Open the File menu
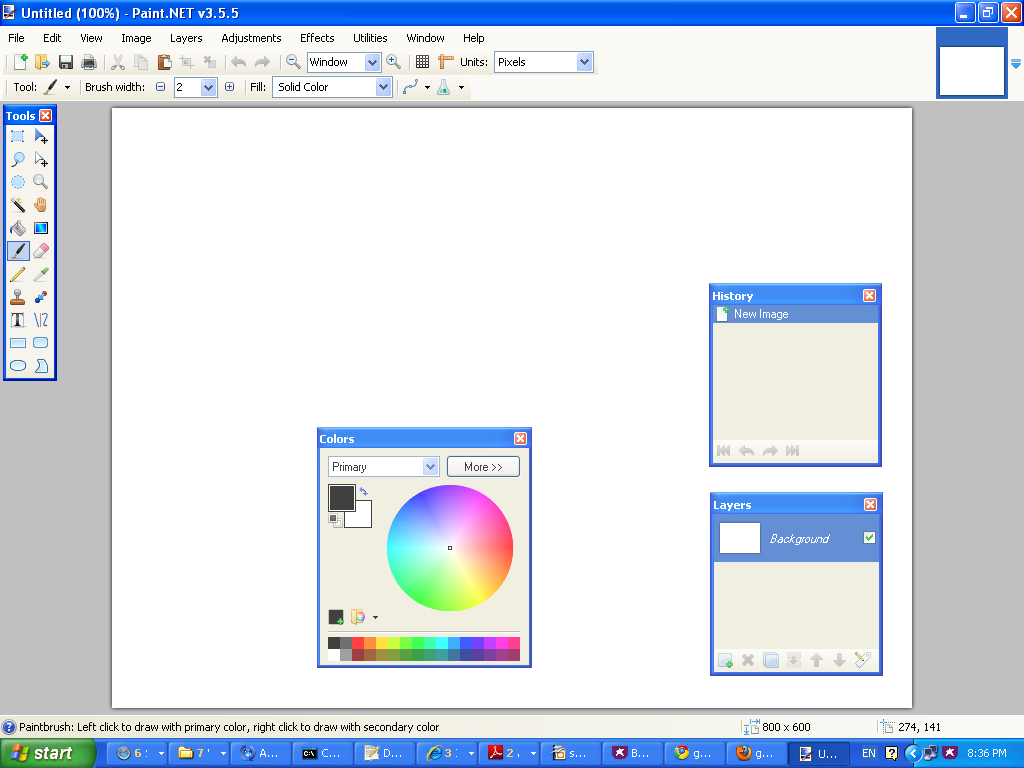Viewport: 1024px width, 768px height. (x=16, y=38)
